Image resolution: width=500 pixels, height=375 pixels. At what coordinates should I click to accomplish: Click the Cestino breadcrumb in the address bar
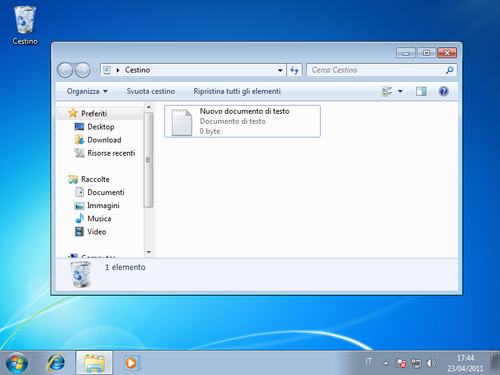(137, 70)
